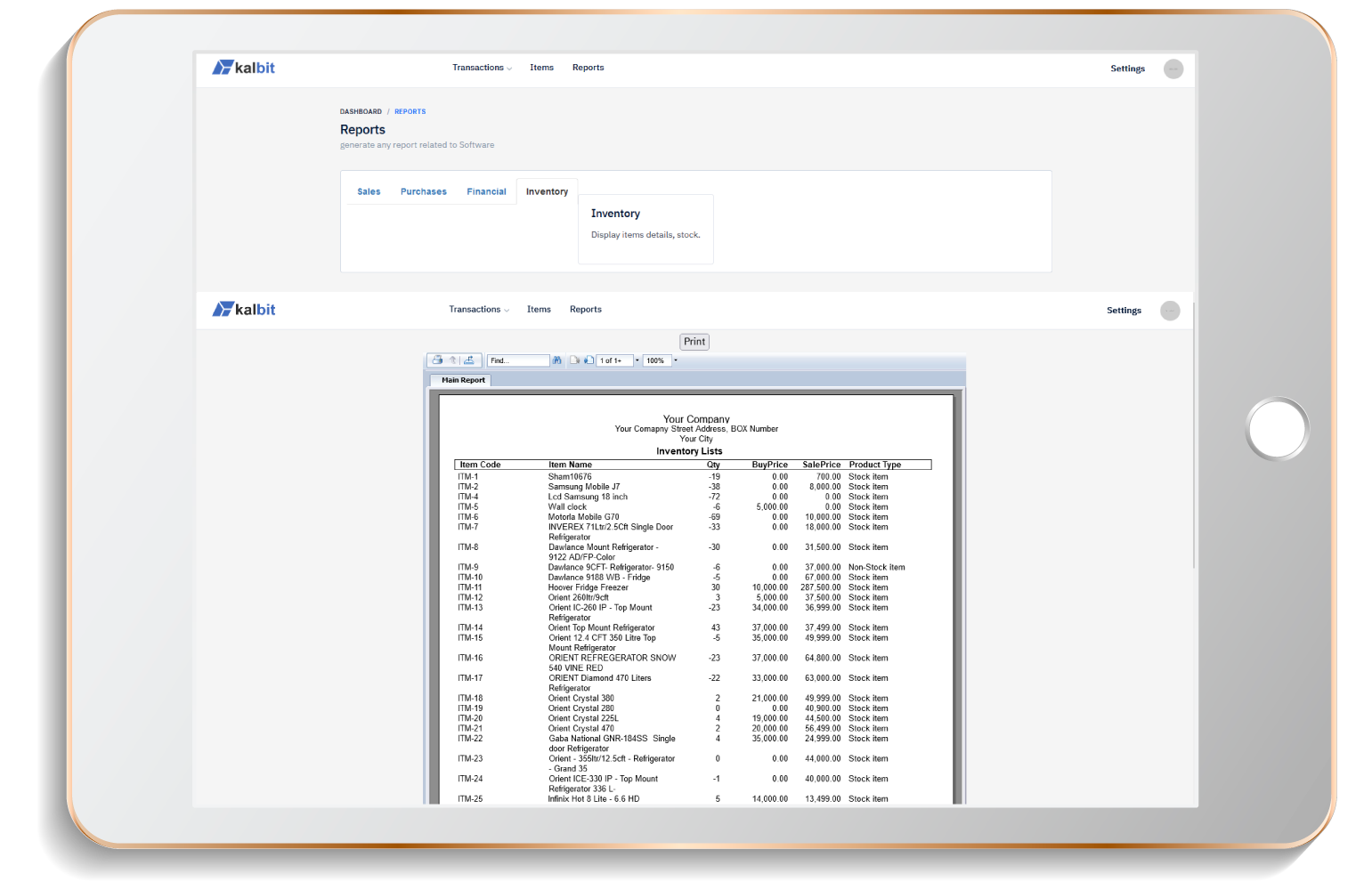Image resolution: width=1372 pixels, height=890 pixels.
Task: Open the Inventory report card
Action: pos(645,229)
